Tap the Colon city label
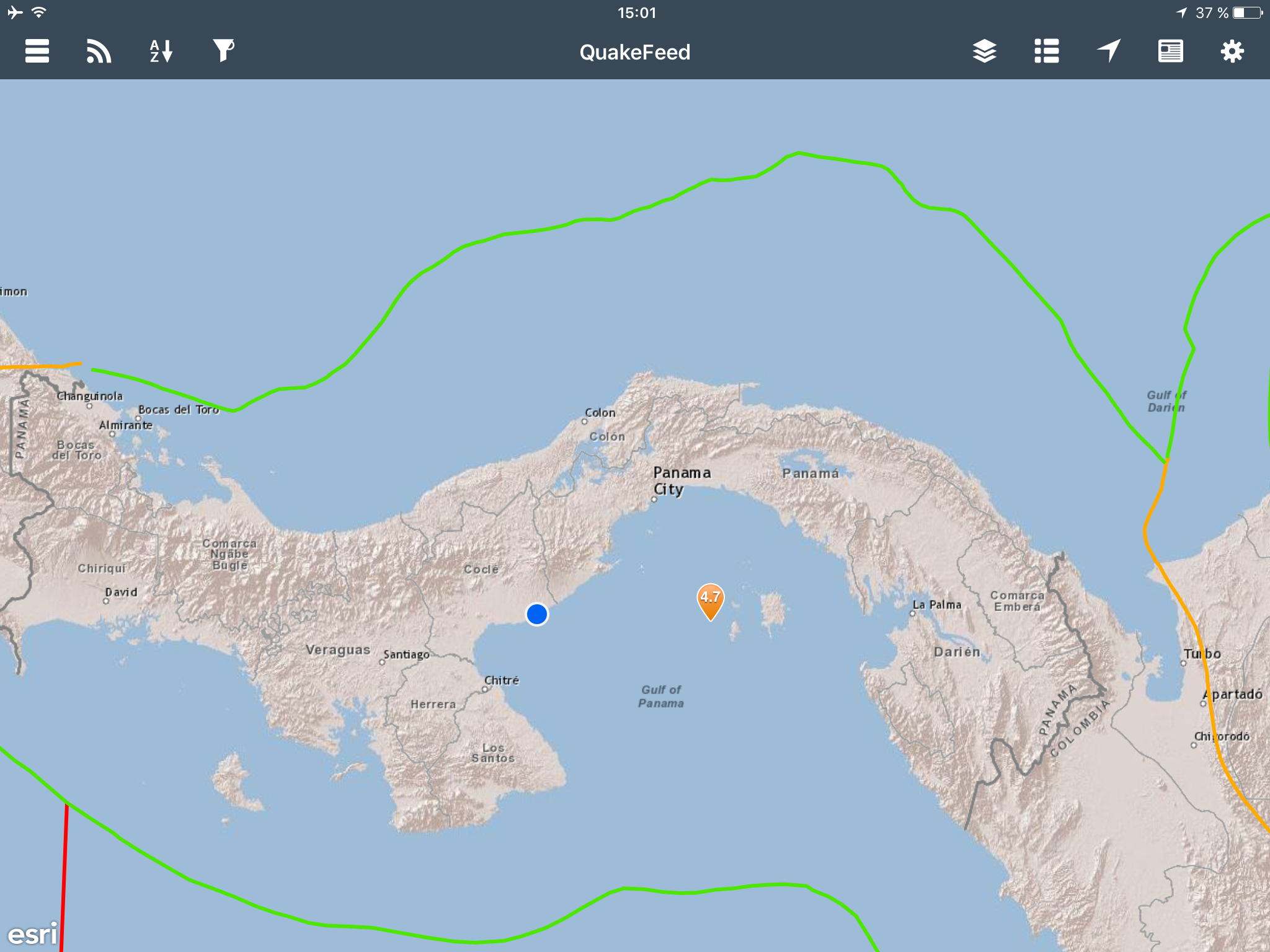 600,413
